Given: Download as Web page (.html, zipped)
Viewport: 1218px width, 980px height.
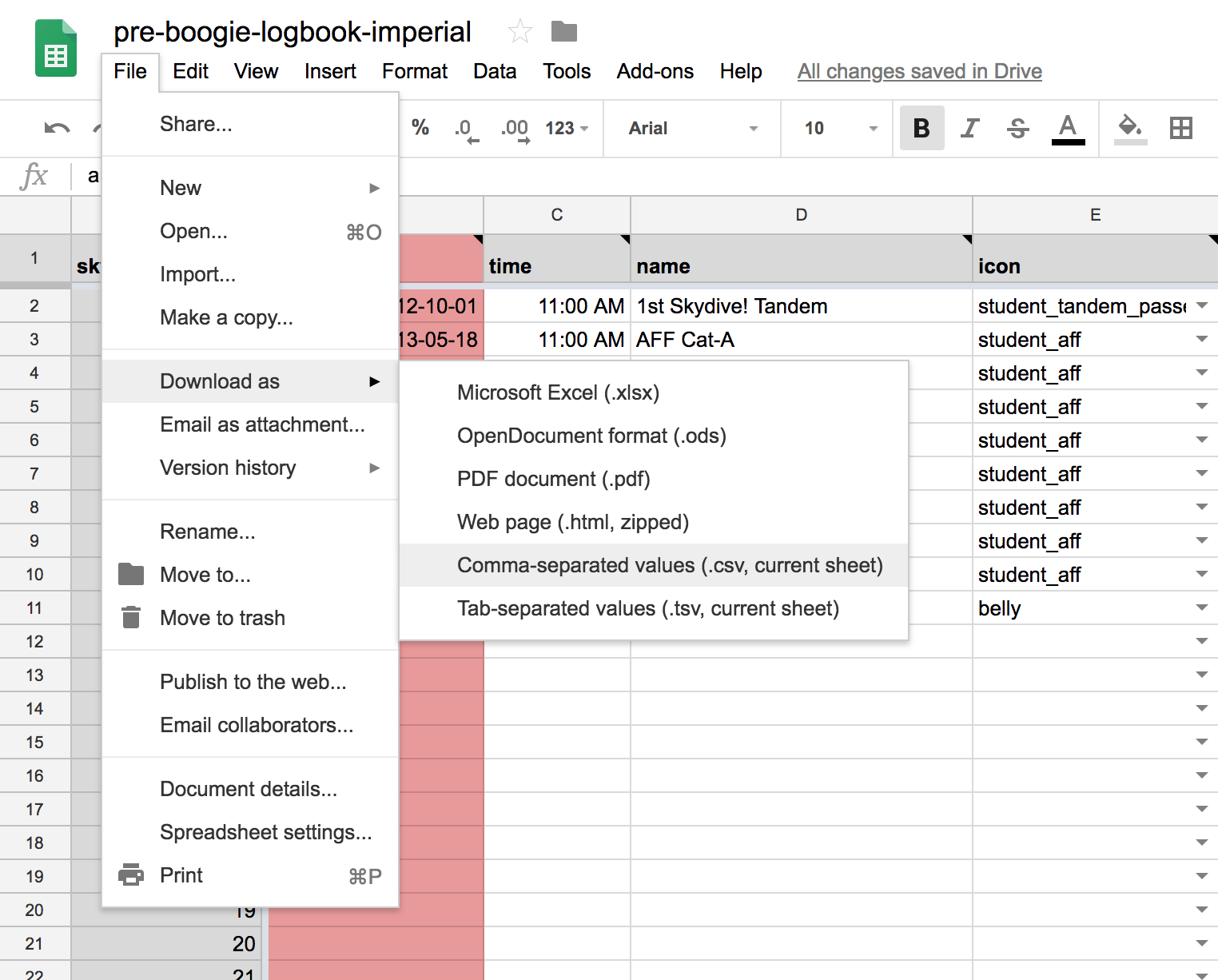Looking at the screenshot, I should click(x=654, y=522).
